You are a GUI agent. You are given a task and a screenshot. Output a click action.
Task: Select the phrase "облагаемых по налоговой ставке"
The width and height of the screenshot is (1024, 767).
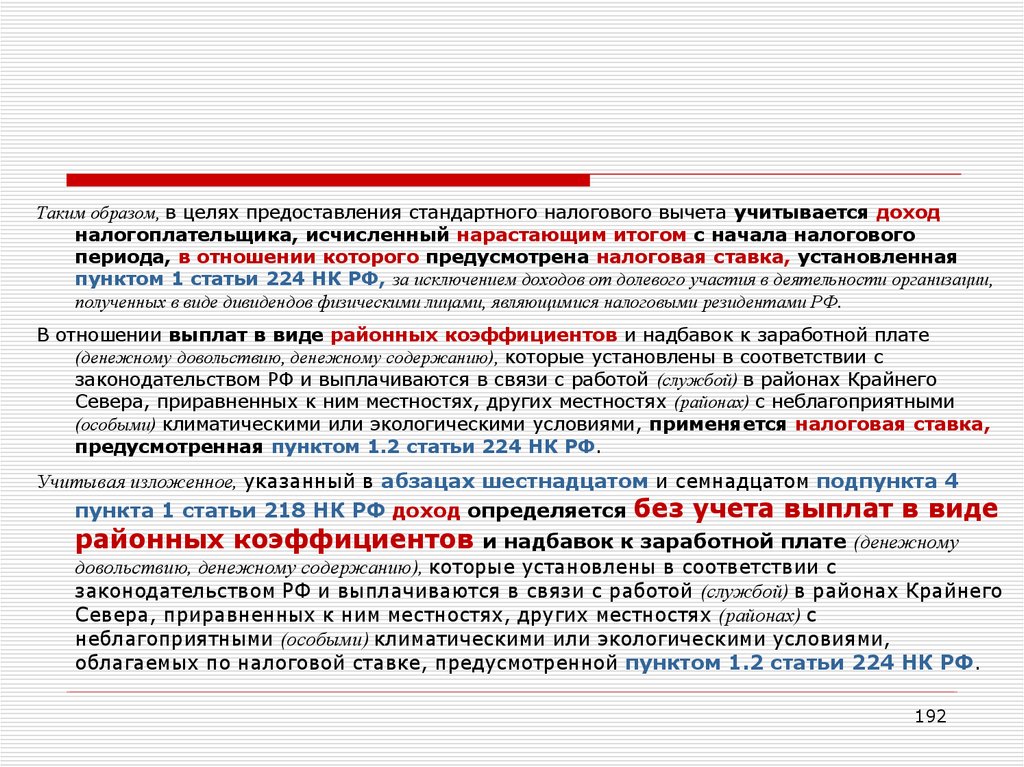tap(251, 664)
